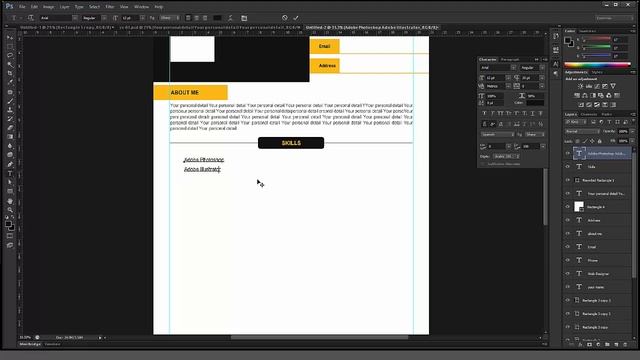Select the Gradient tool
Screen dimensions: 640x360
click(10, 137)
